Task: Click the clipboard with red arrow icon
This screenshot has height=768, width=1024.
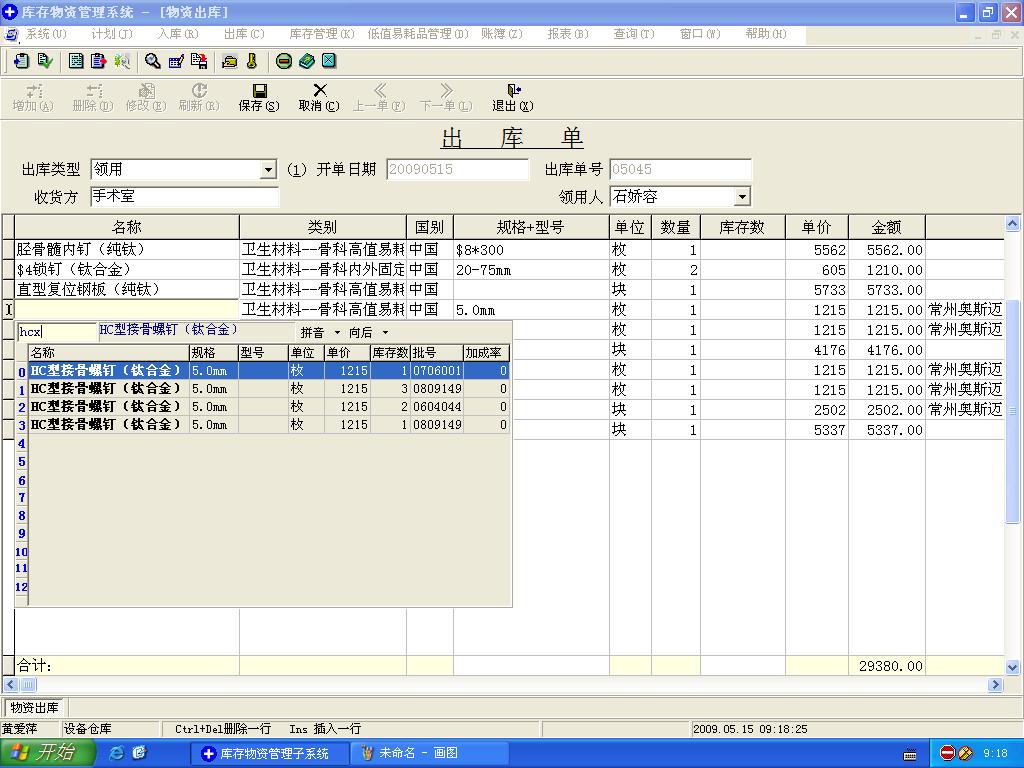Action: [99, 61]
